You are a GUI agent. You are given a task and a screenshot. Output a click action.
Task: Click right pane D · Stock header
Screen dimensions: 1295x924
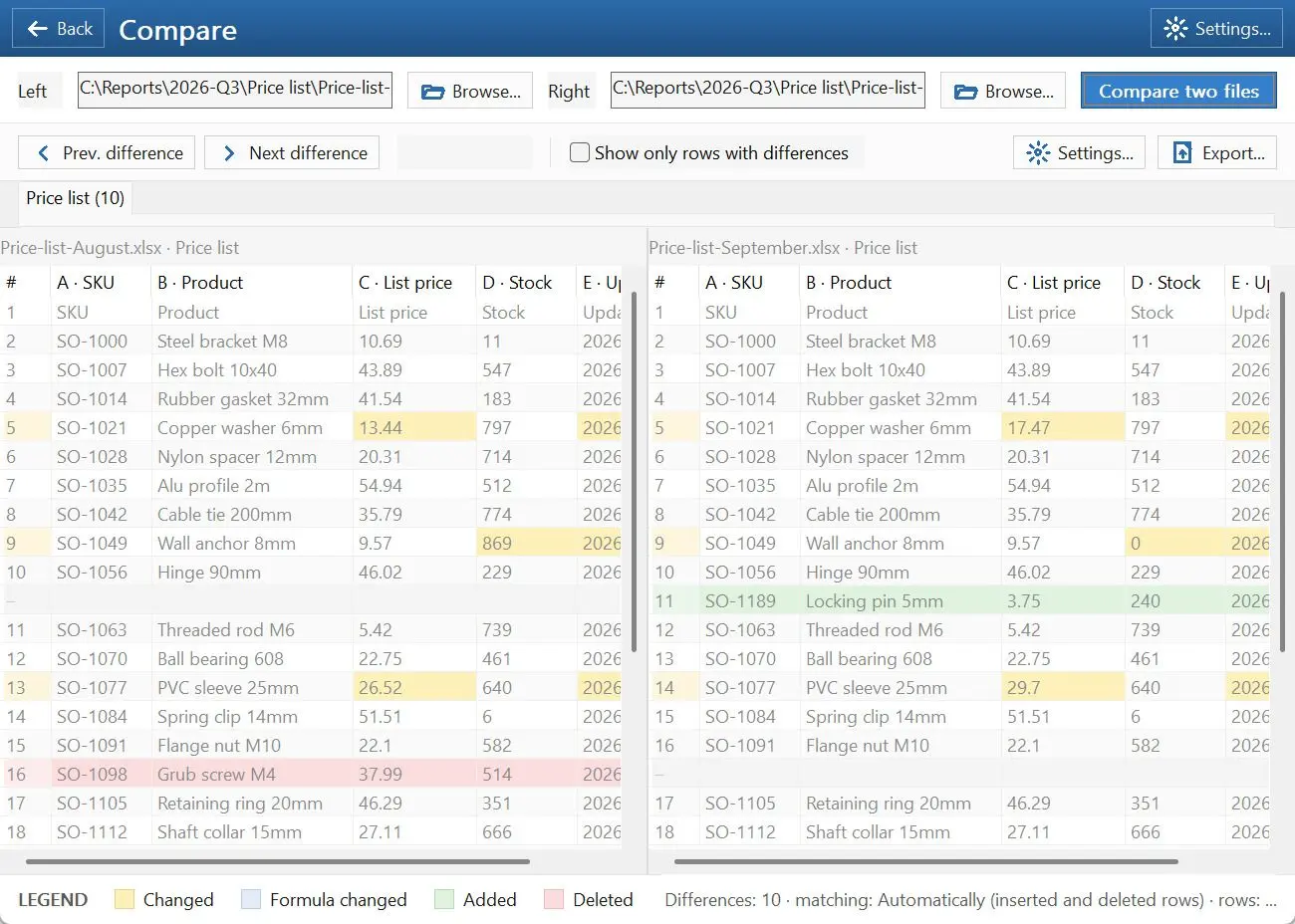[x=1175, y=282]
